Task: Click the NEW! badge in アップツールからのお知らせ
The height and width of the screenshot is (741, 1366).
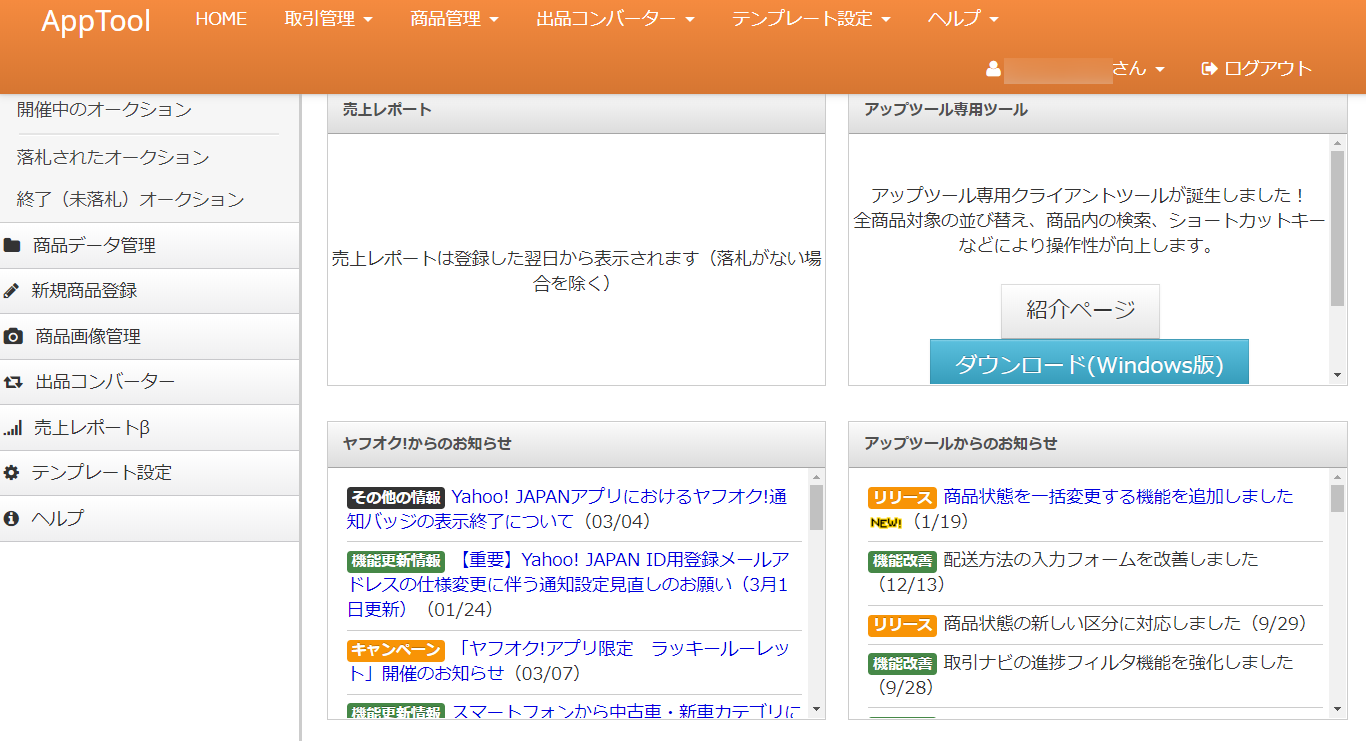Action: [886, 522]
